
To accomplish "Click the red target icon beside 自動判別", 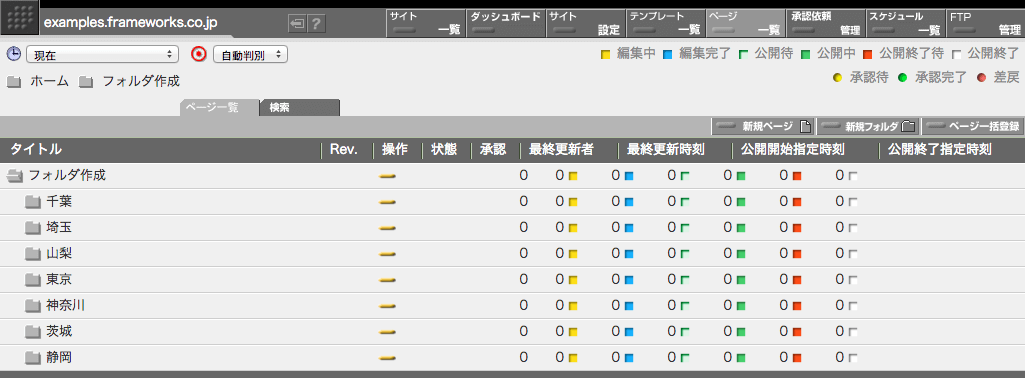I will 199,54.
